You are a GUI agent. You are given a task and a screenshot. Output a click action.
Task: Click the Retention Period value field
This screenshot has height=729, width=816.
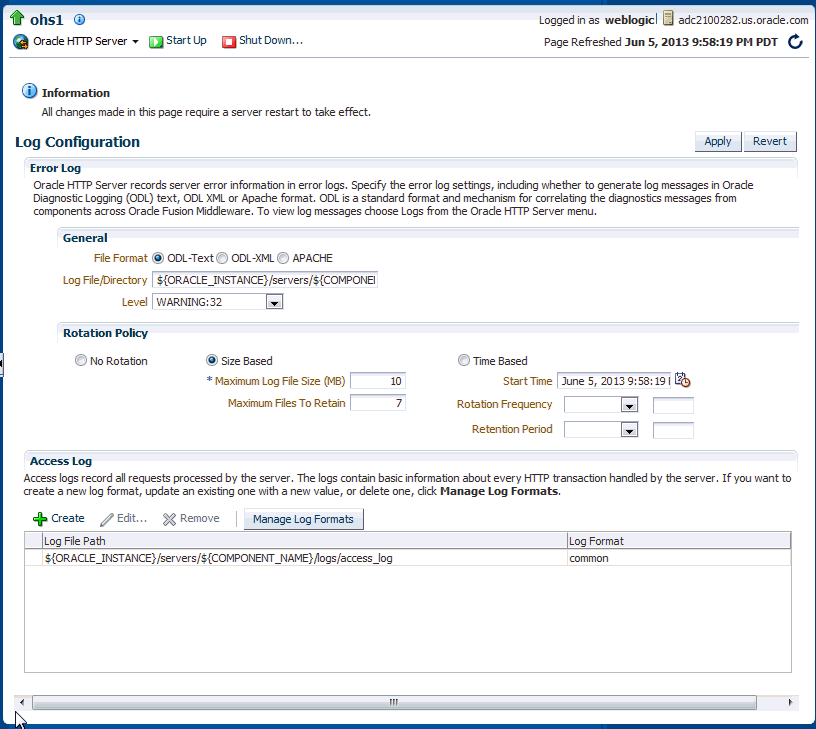tap(673, 430)
